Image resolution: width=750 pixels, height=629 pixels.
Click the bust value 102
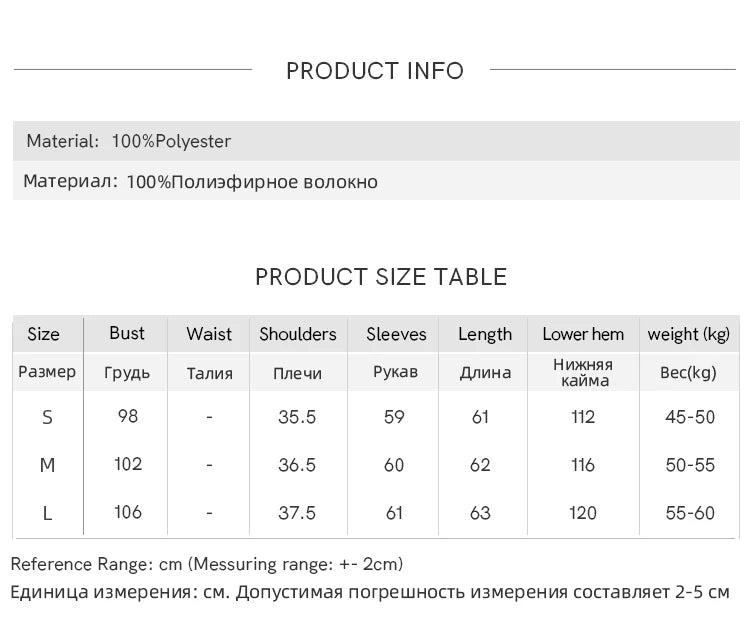click(x=128, y=464)
